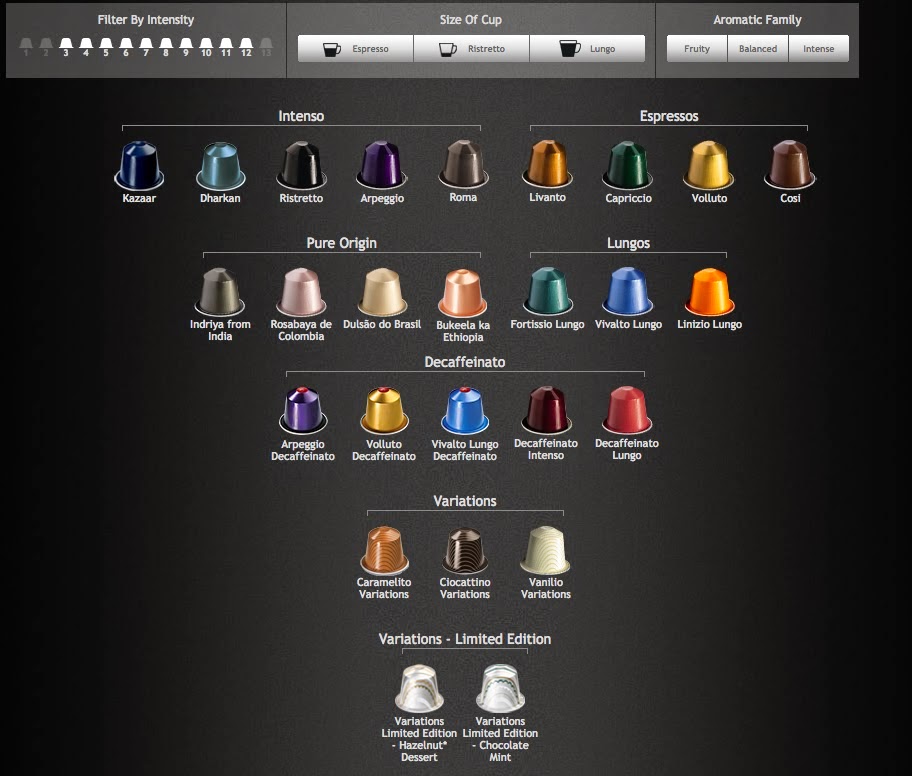Viewport: 912px width, 776px height.
Task: Pick the Vanilio Variations capsule
Action: [546, 550]
